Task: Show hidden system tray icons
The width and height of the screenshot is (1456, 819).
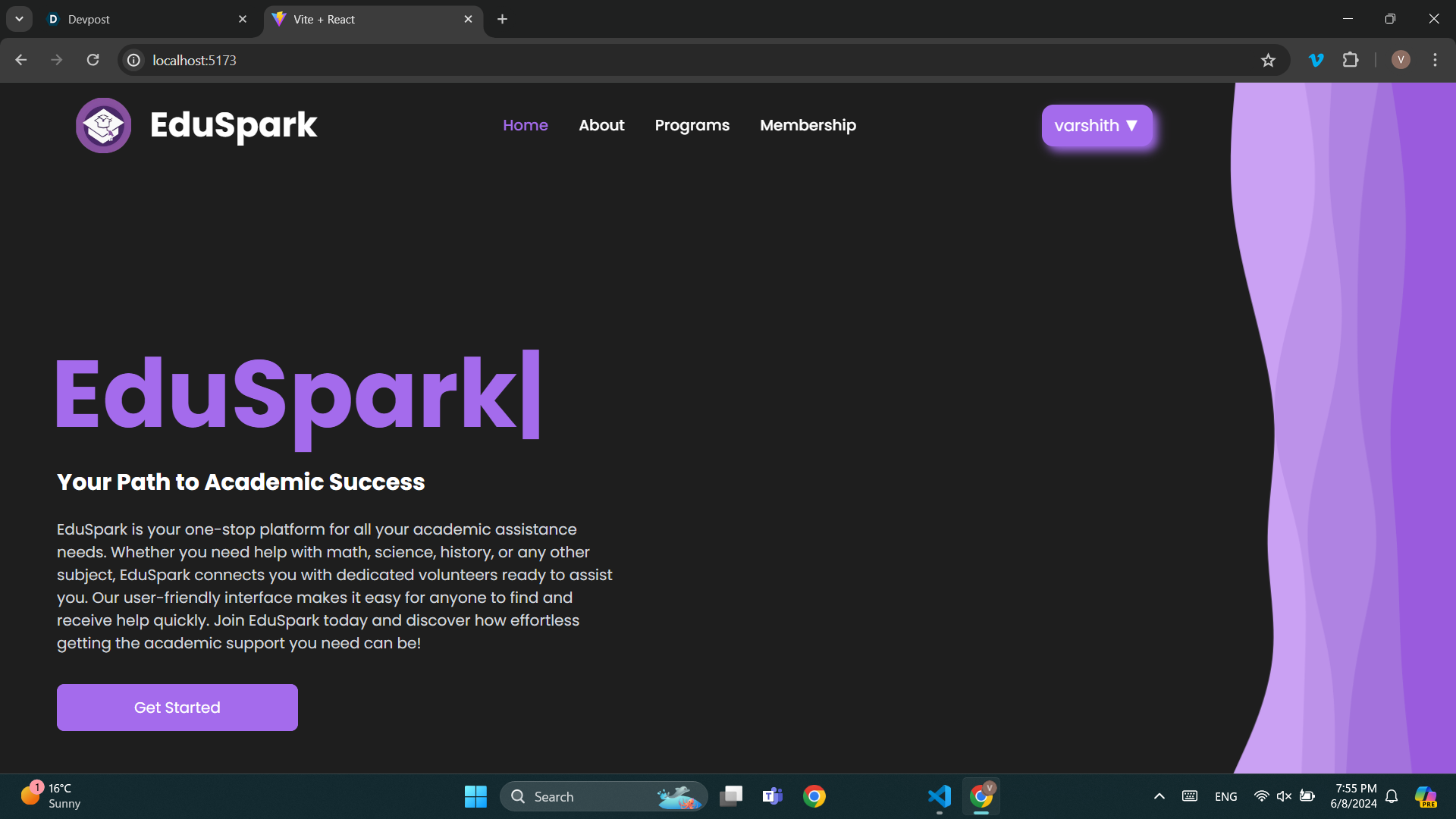Action: [x=1159, y=796]
